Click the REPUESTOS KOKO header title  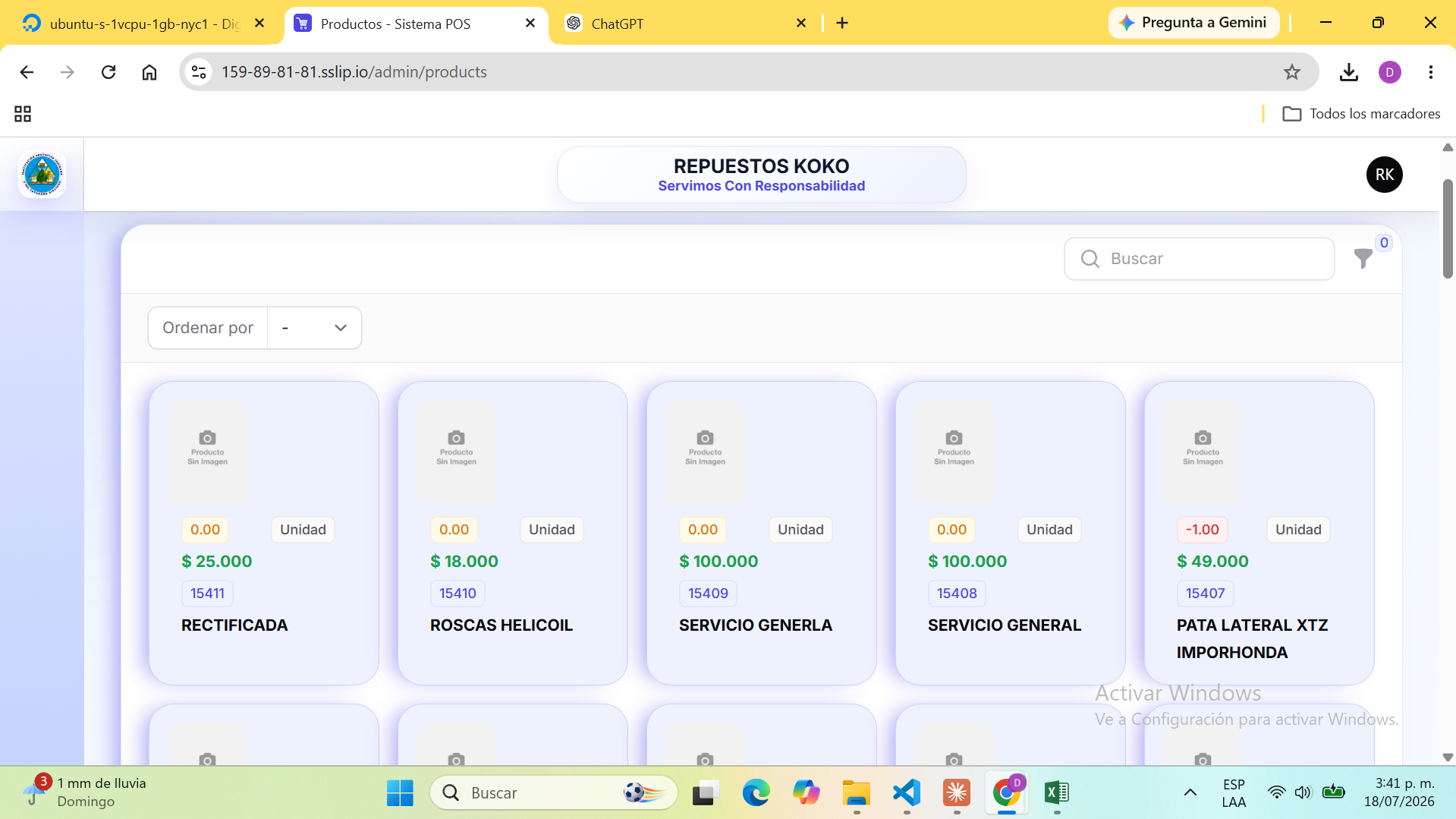coord(761,166)
